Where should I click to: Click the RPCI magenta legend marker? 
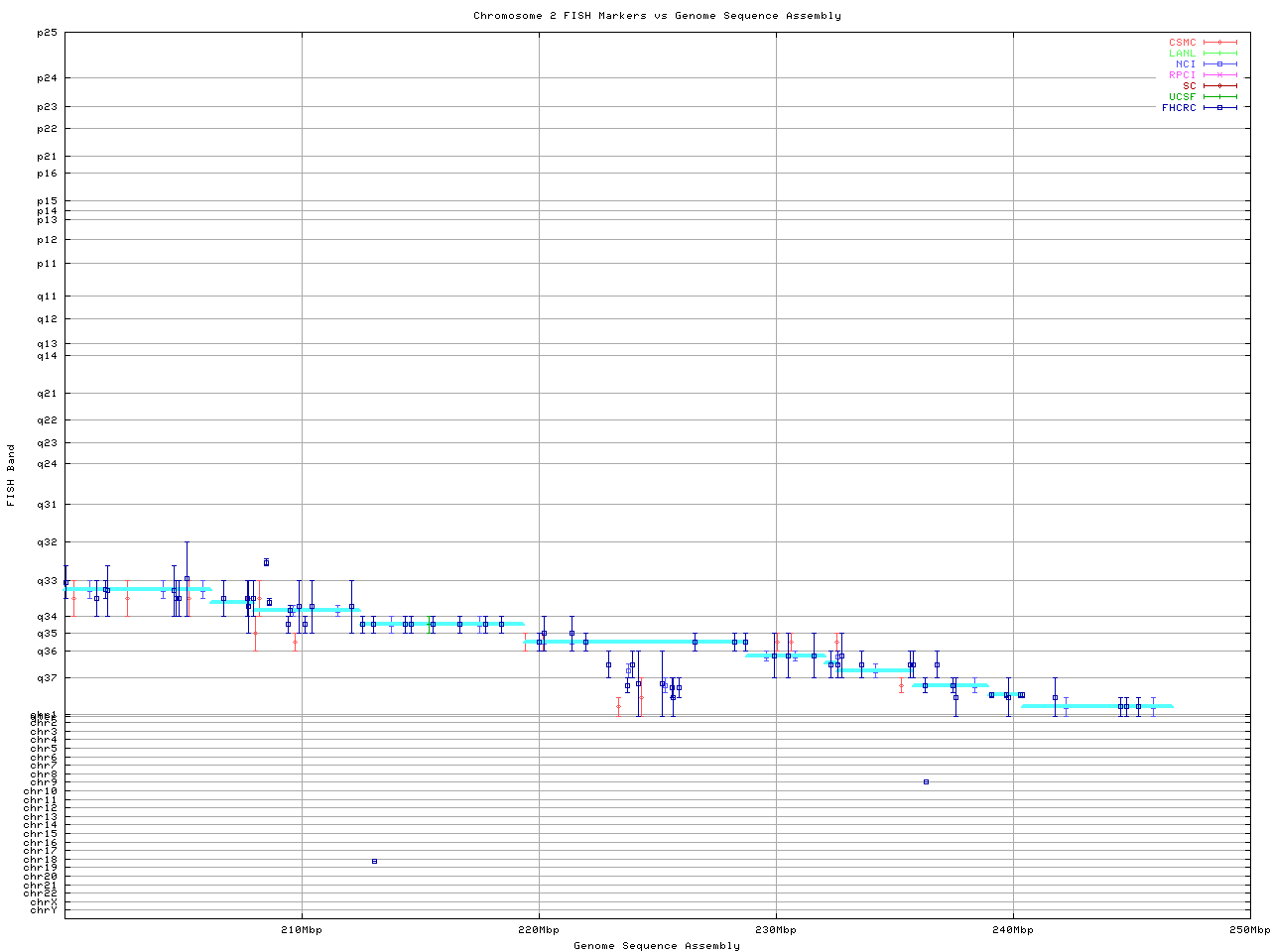(1219, 75)
